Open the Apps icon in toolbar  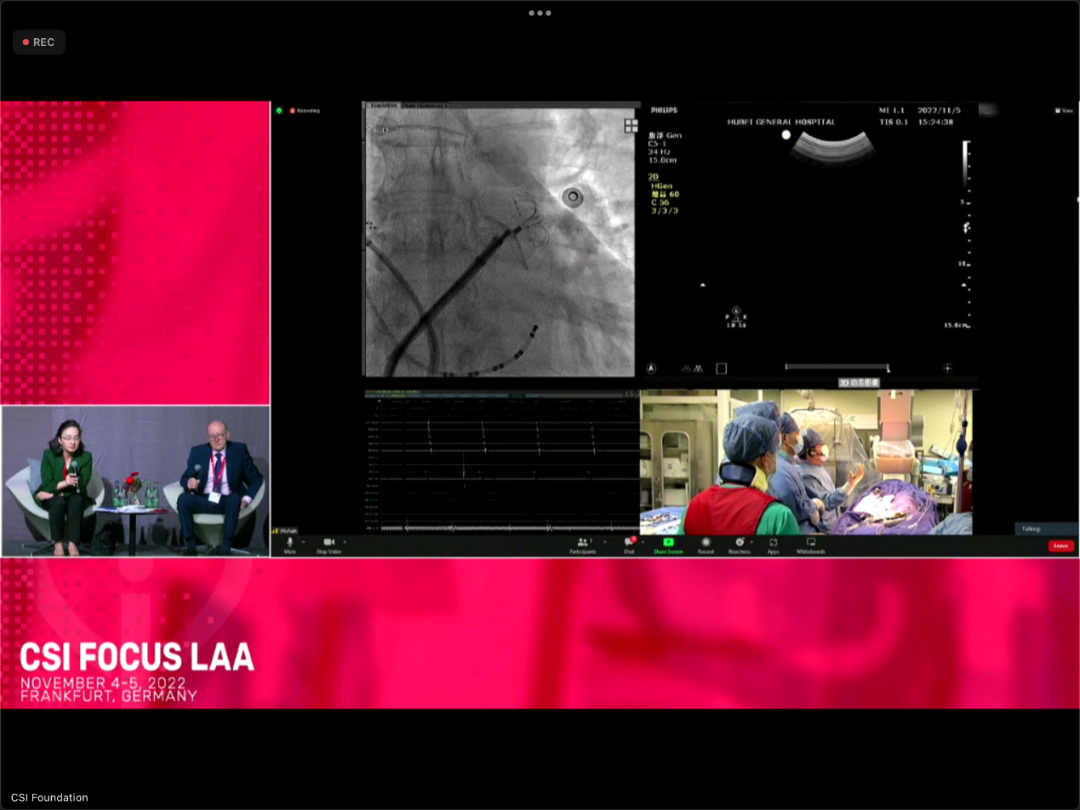pyautogui.click(x=773, y=542)
